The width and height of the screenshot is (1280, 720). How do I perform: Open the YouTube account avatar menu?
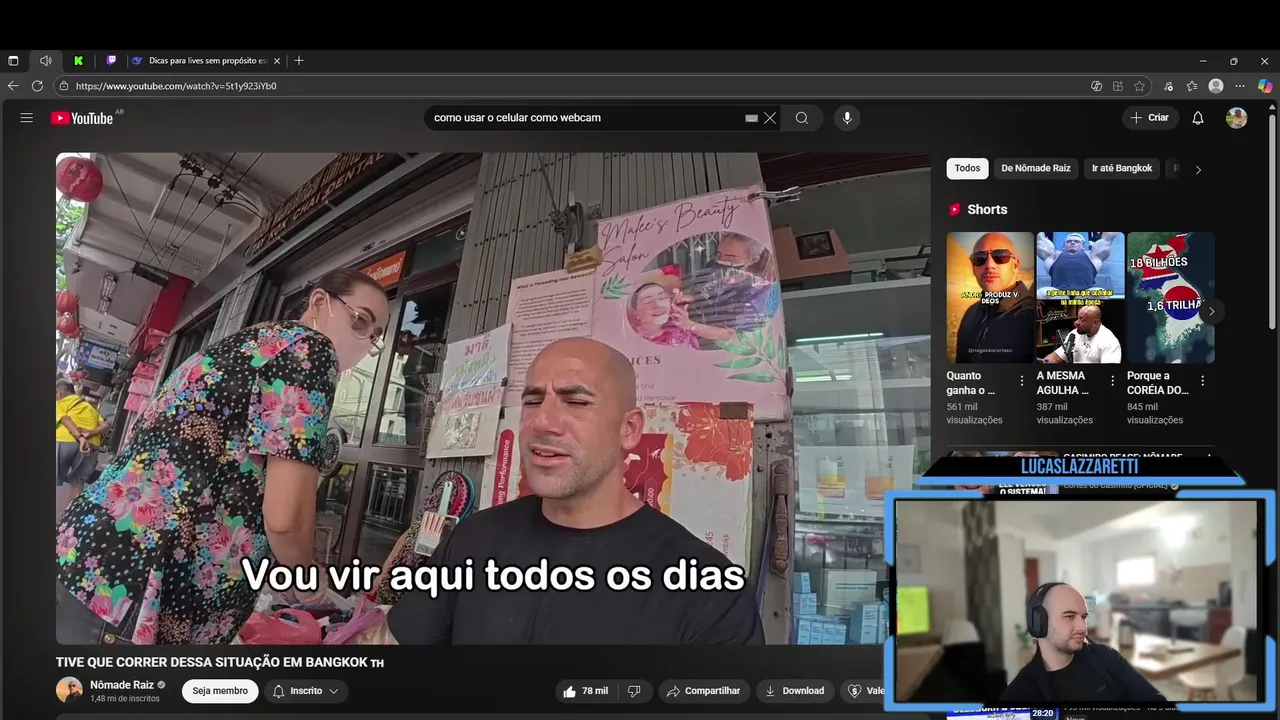[1237, 118]
